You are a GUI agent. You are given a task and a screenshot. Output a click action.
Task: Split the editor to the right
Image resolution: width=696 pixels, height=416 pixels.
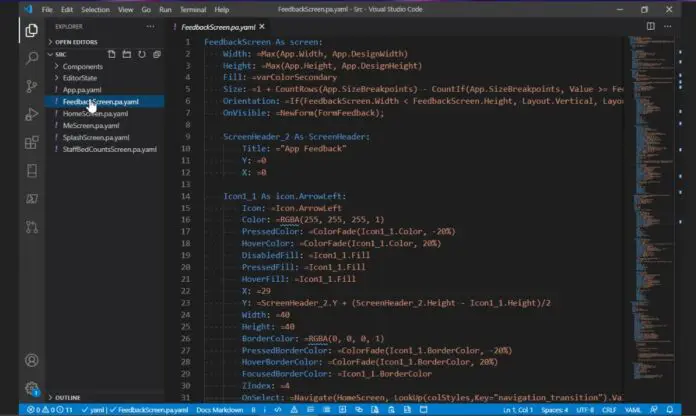[650, 27]
